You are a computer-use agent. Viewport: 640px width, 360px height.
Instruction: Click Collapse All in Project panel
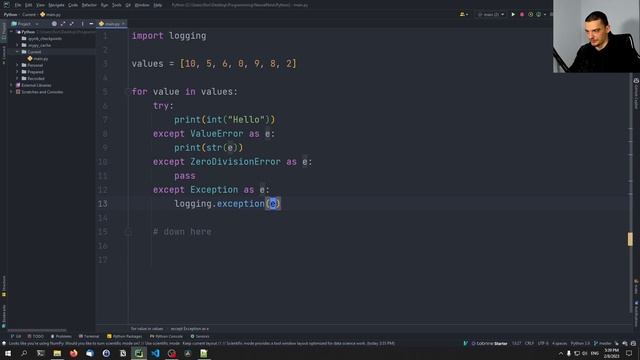point(71,24)
